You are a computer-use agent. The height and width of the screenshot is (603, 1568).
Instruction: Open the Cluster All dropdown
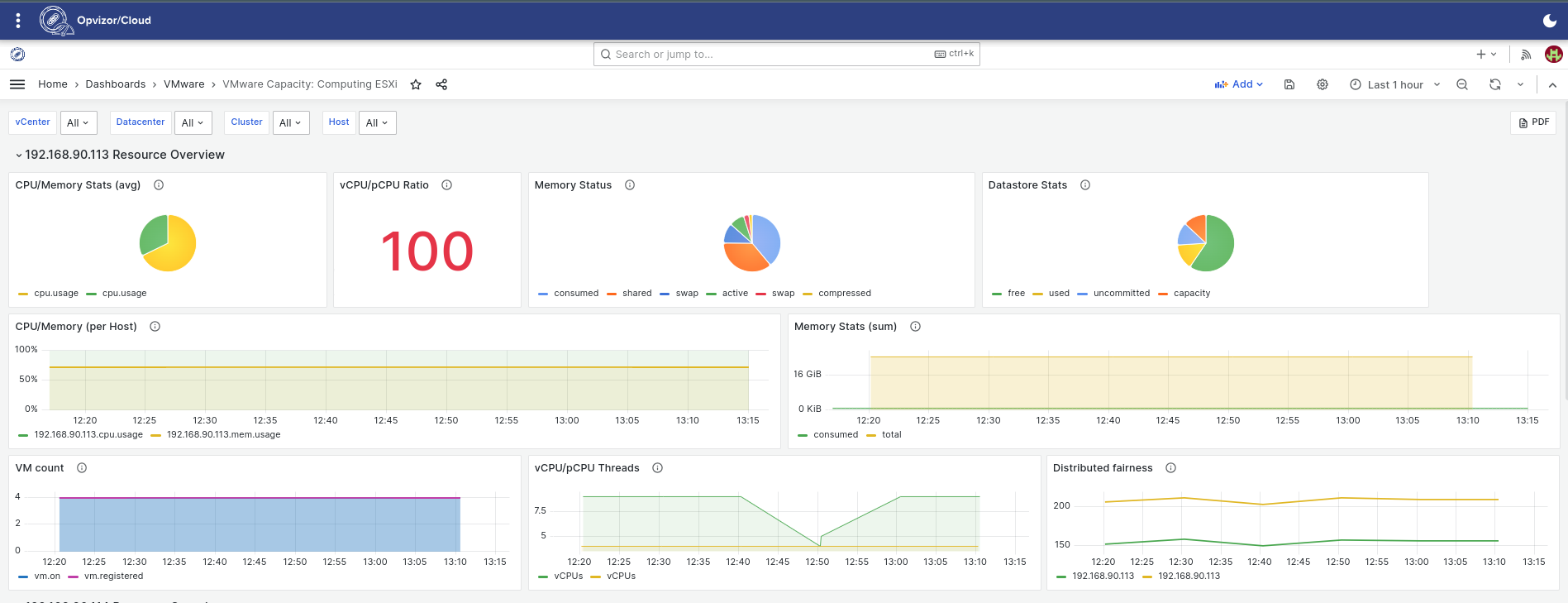(x=291, y=122)
